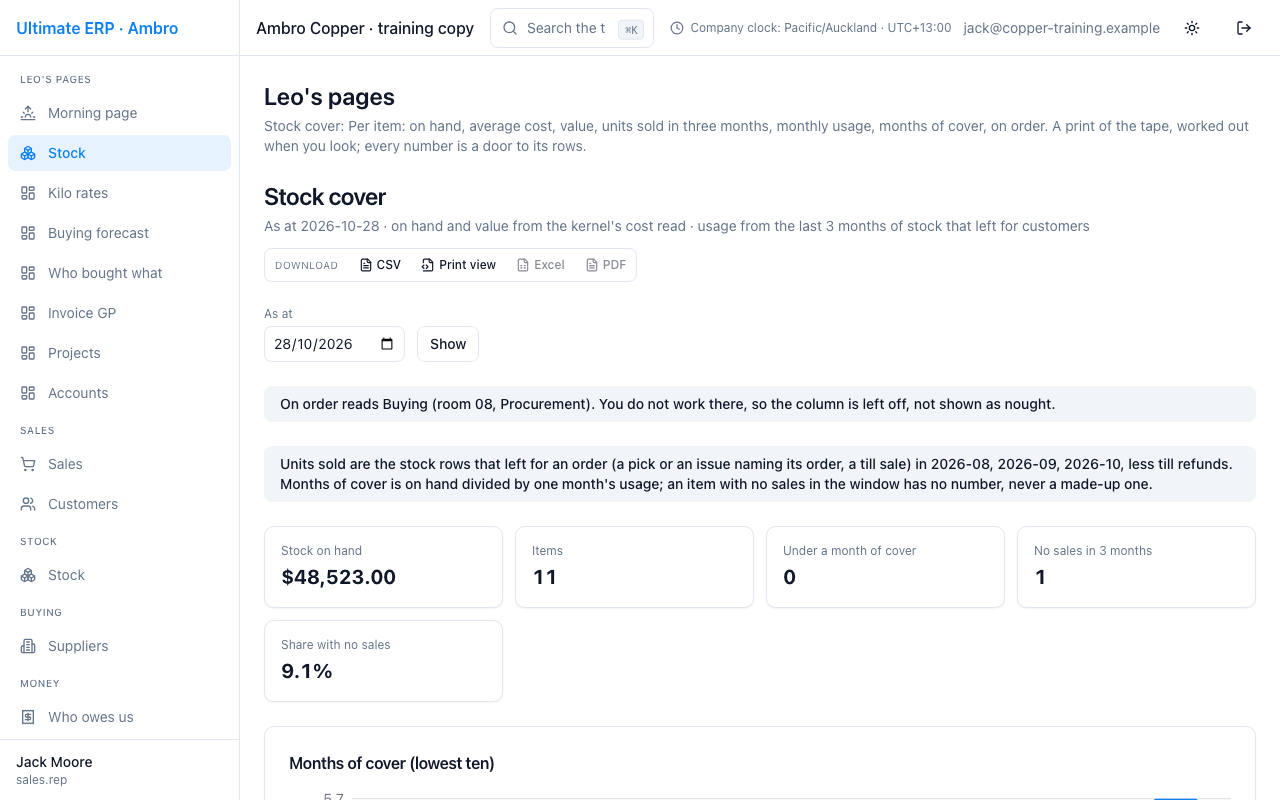Go to Stock in the Stock section

coord(119,575)
